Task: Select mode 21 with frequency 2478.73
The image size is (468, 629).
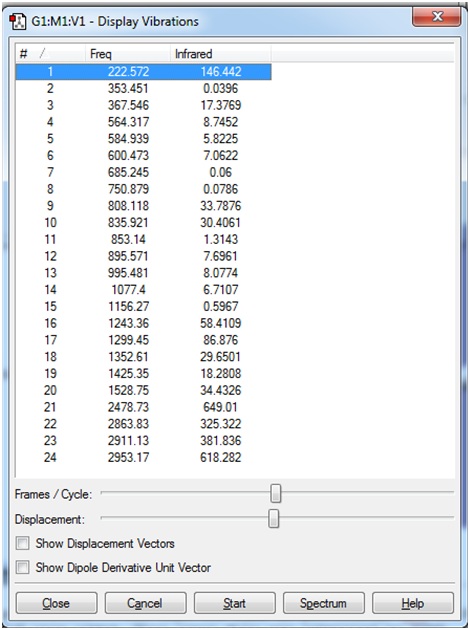Action: pos(144,407)
